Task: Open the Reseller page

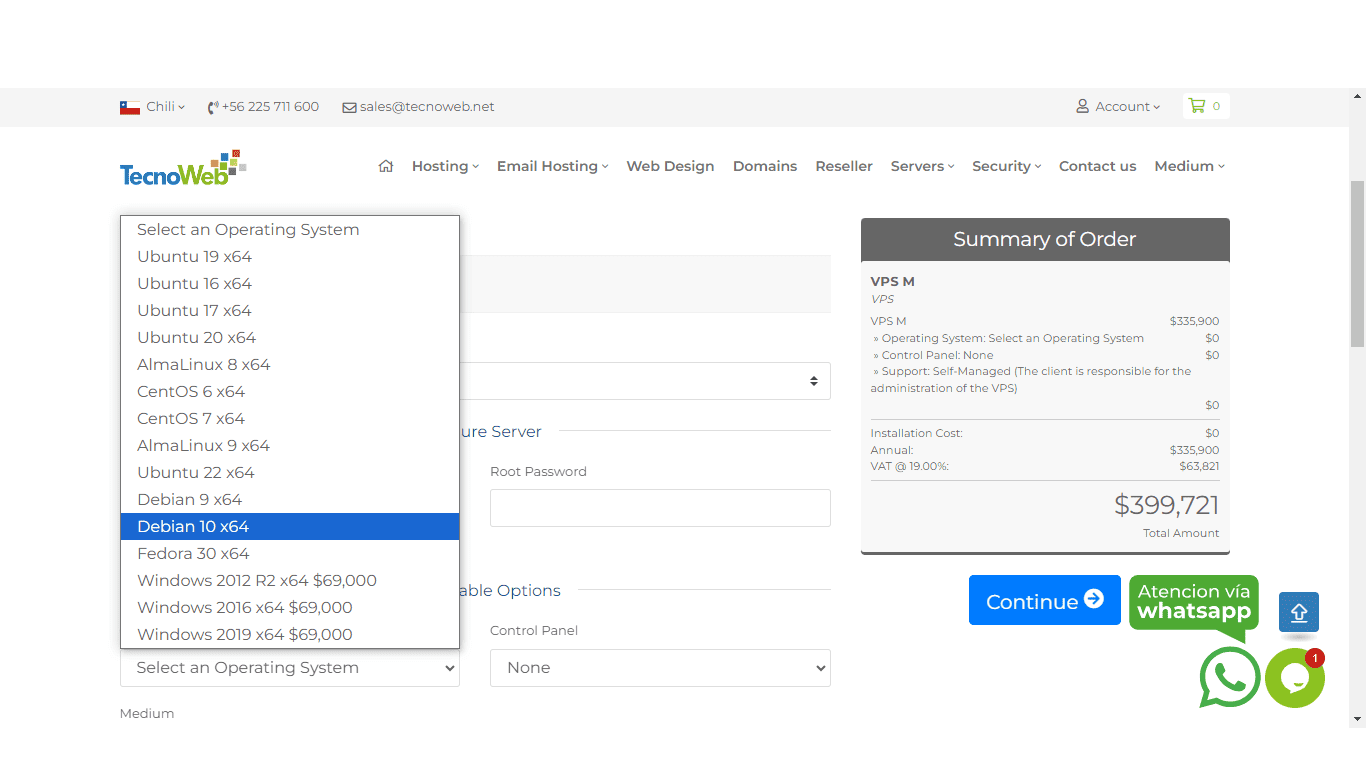Action: [x=844, y=166]
